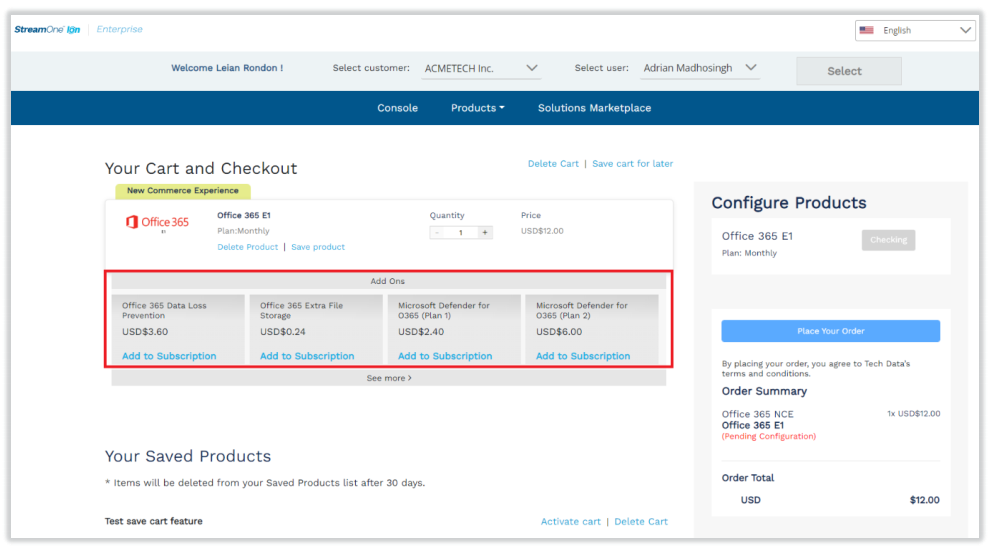Click Delete Product link
The width and height of the screenshot is (988, 547).
pyautogui.click(x=248, y=247)
